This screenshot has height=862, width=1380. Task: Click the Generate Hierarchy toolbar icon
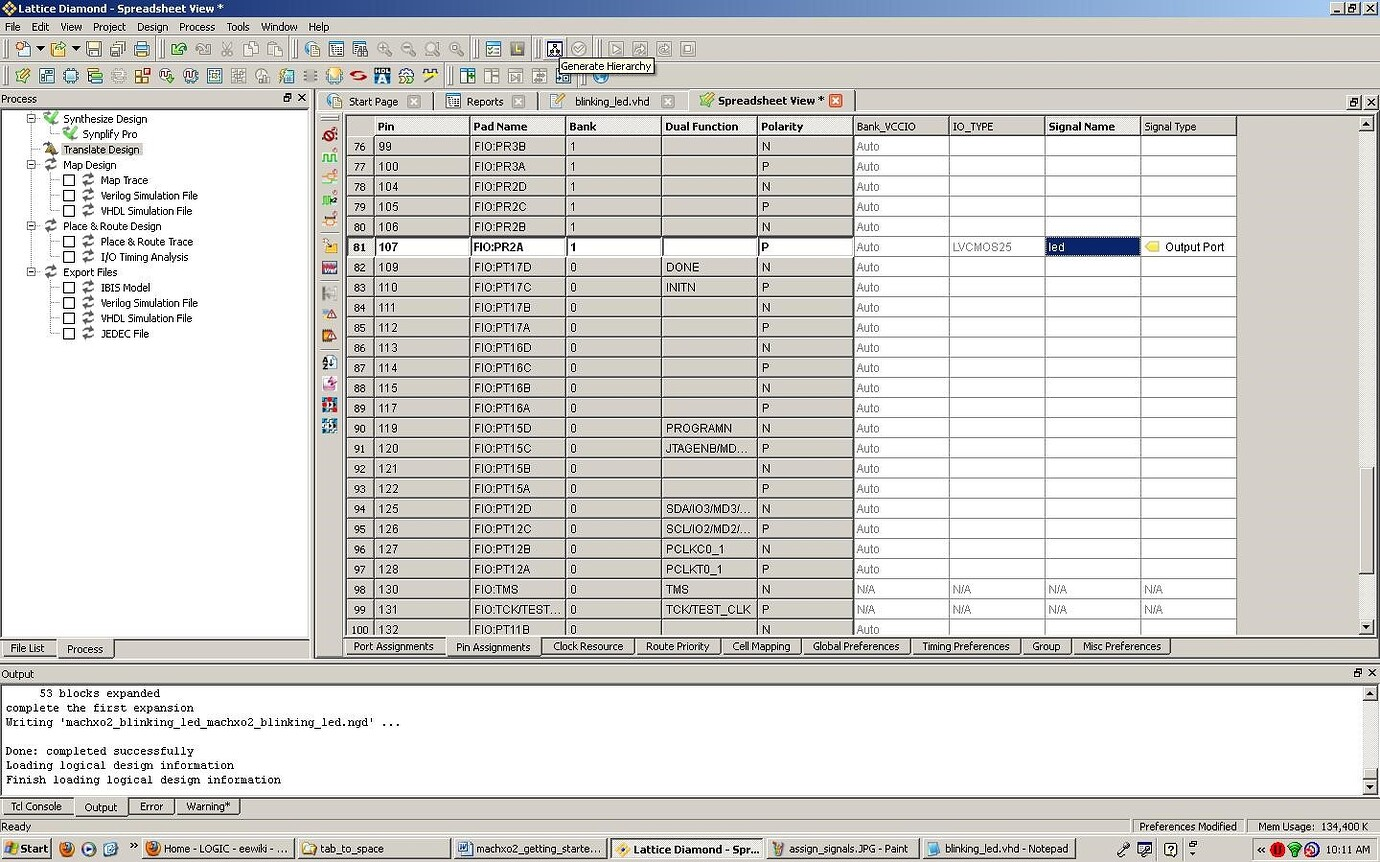coord(554,48)
